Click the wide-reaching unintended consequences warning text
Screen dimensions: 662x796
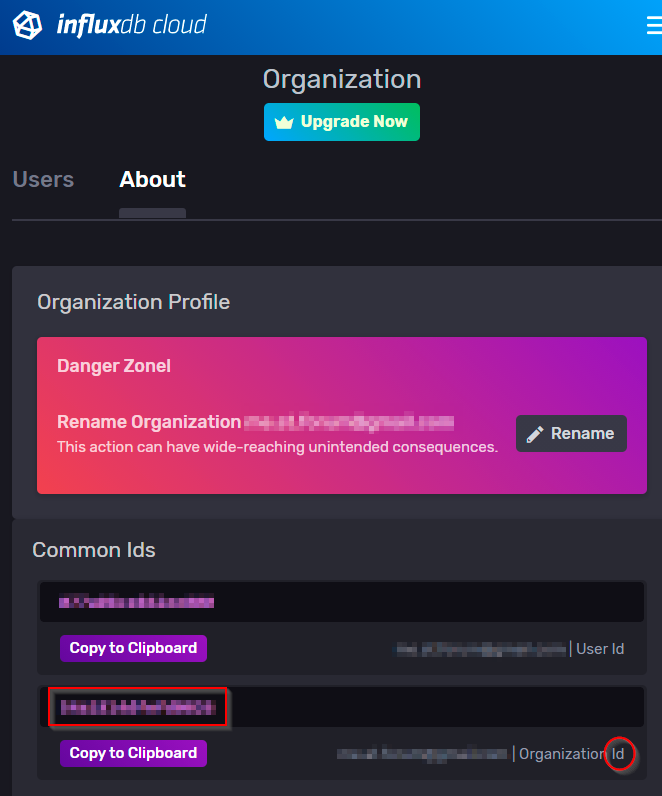pyautogui.click(x=277, y=447)
